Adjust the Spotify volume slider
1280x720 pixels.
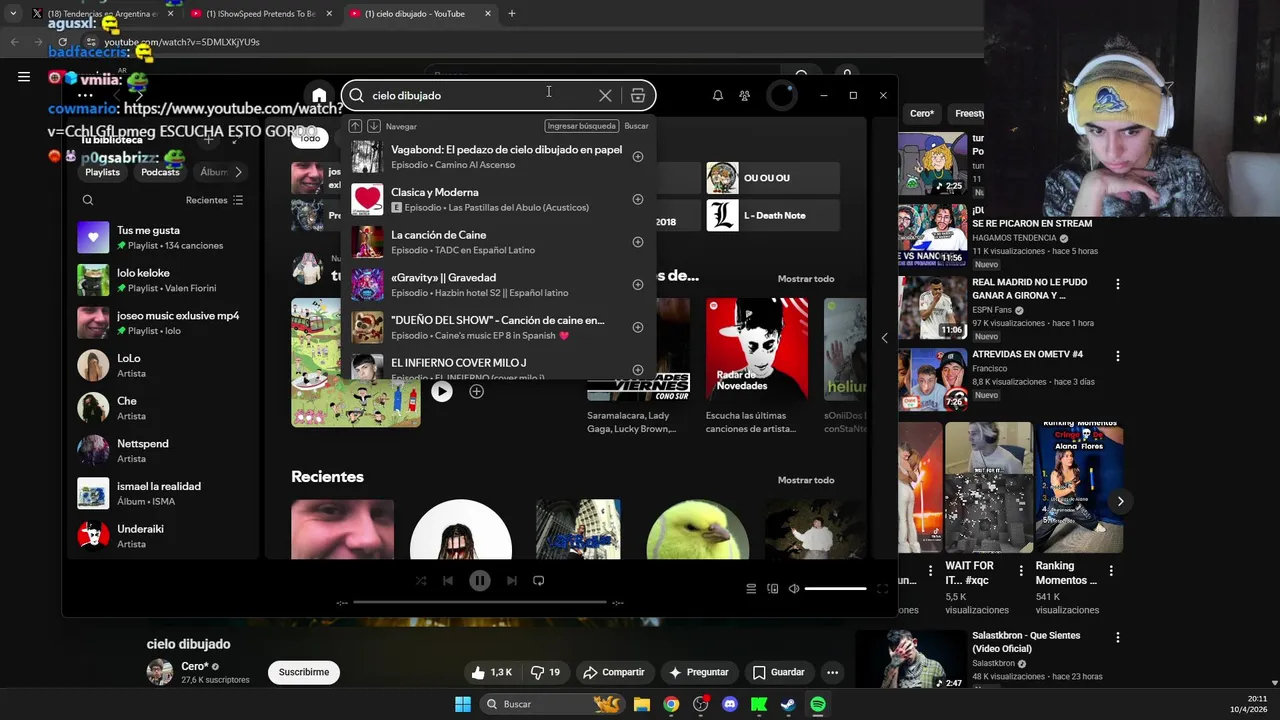coord(835,589)
